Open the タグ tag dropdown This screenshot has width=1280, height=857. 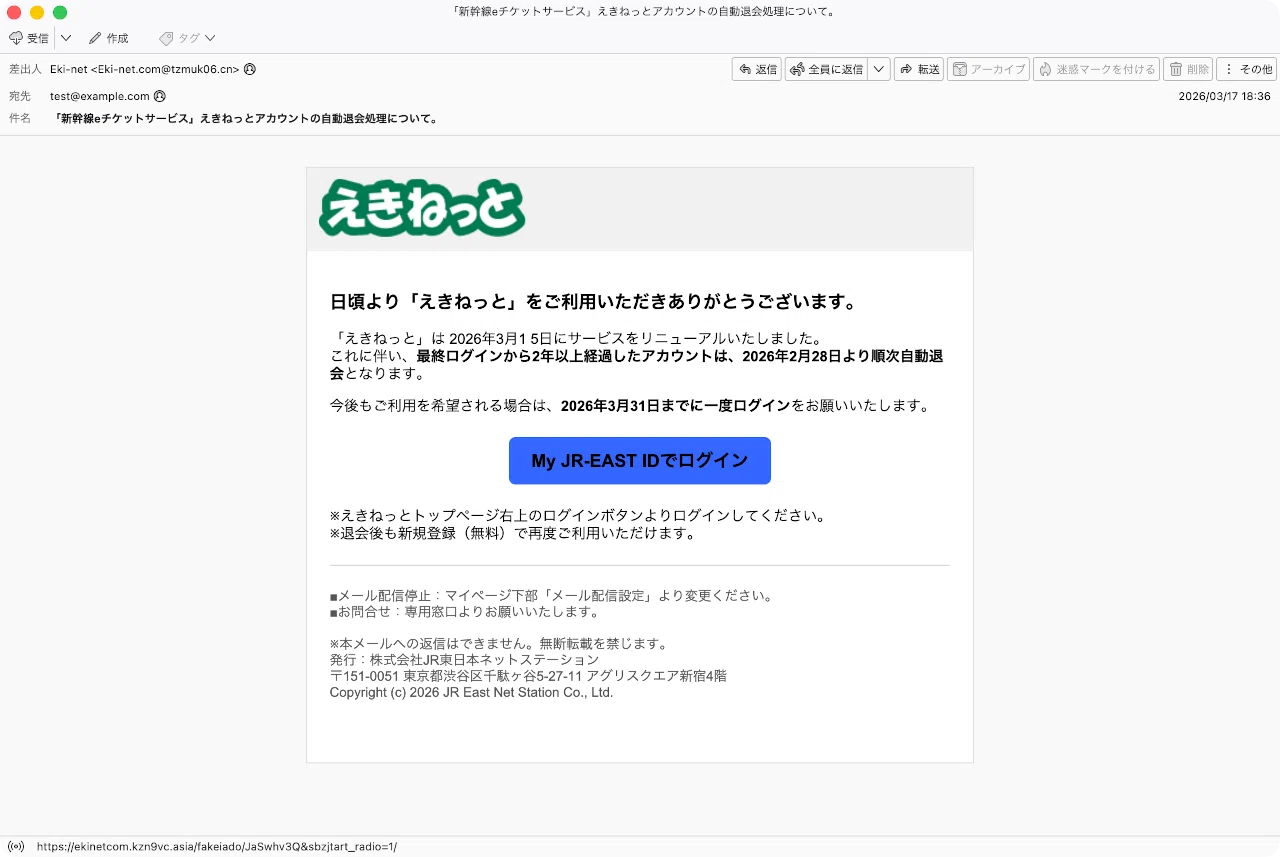(187, 38)
